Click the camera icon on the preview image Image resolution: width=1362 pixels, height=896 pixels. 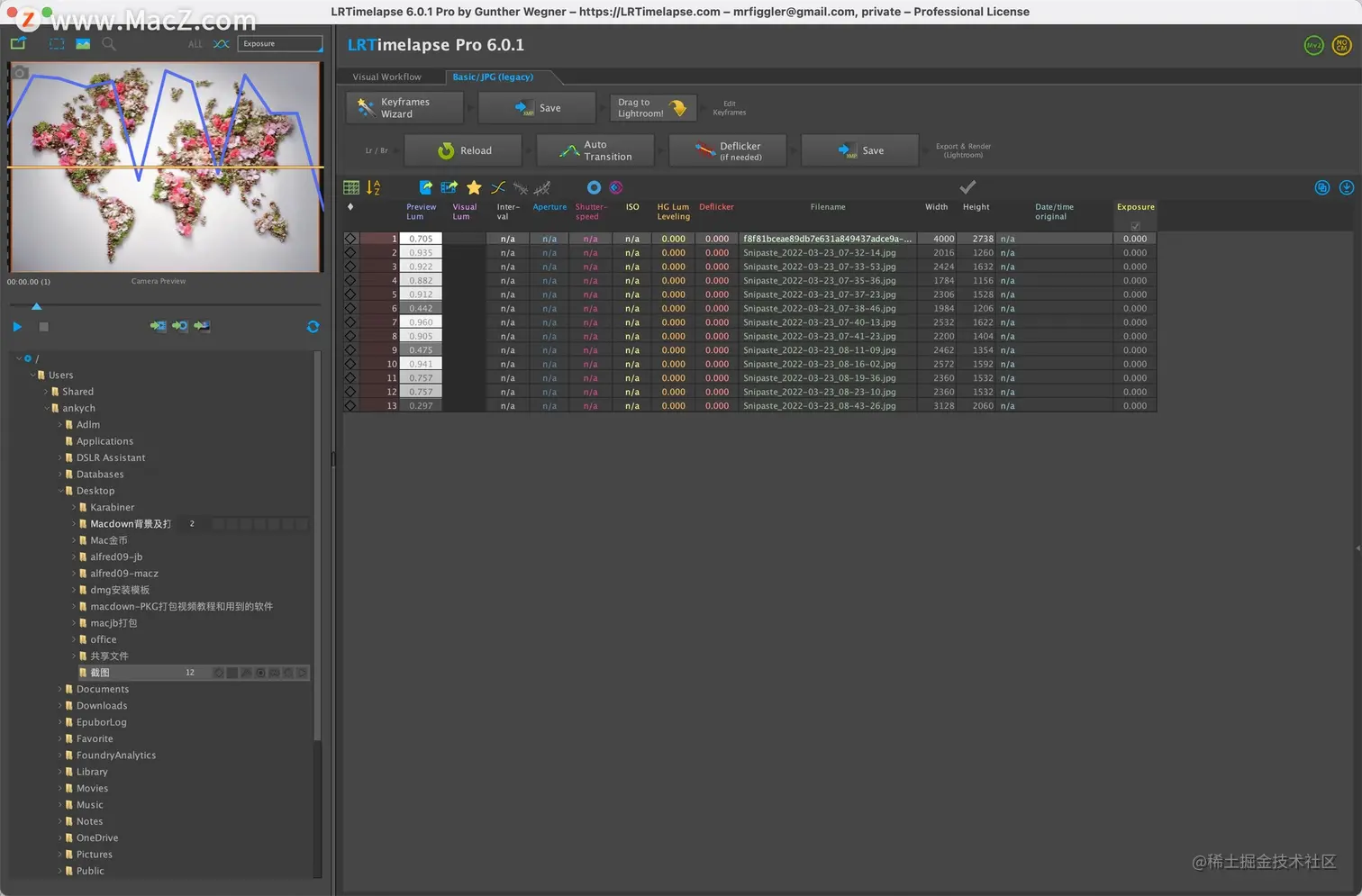point(20,72)
